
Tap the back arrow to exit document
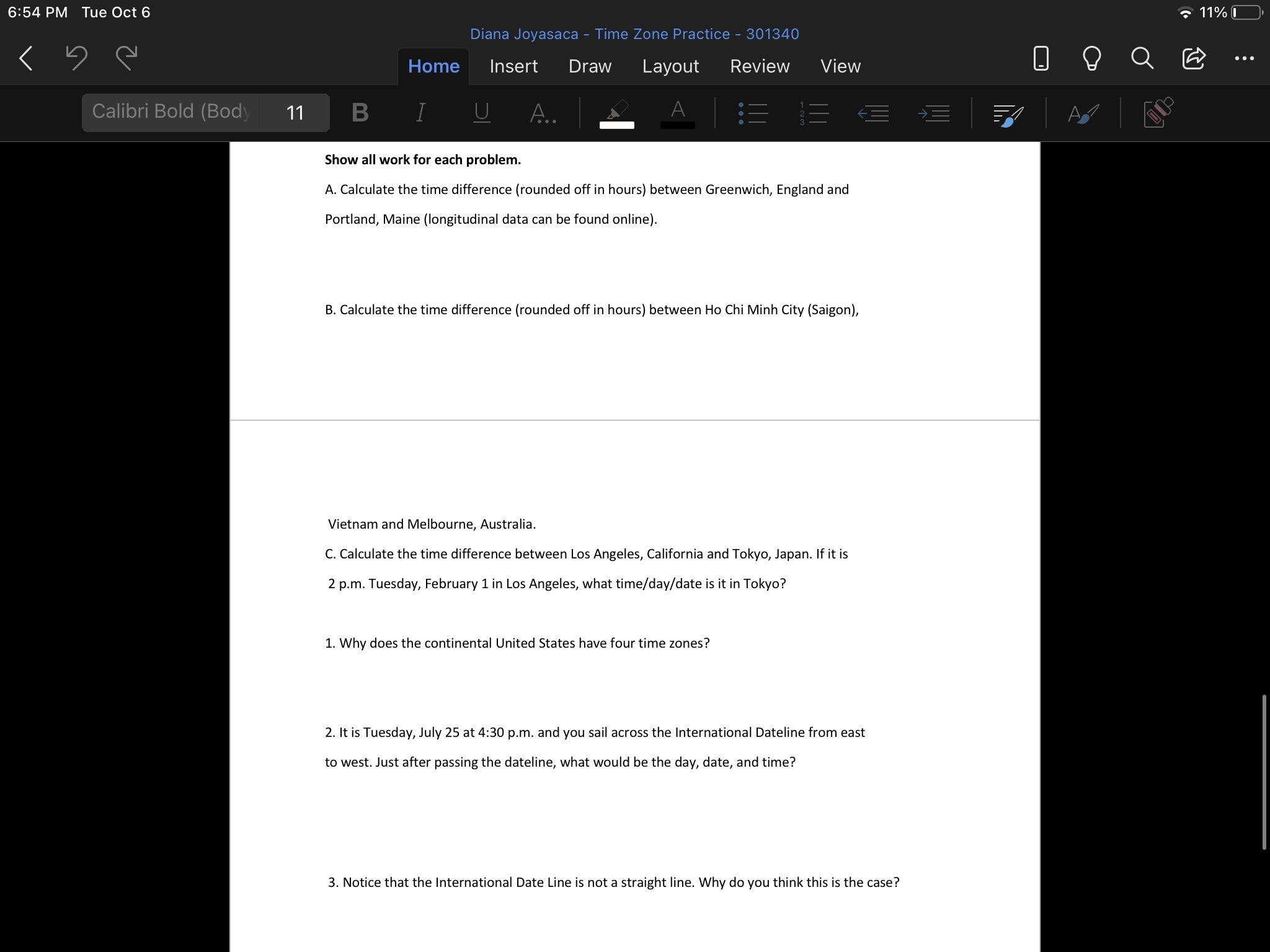click(26, 58)
